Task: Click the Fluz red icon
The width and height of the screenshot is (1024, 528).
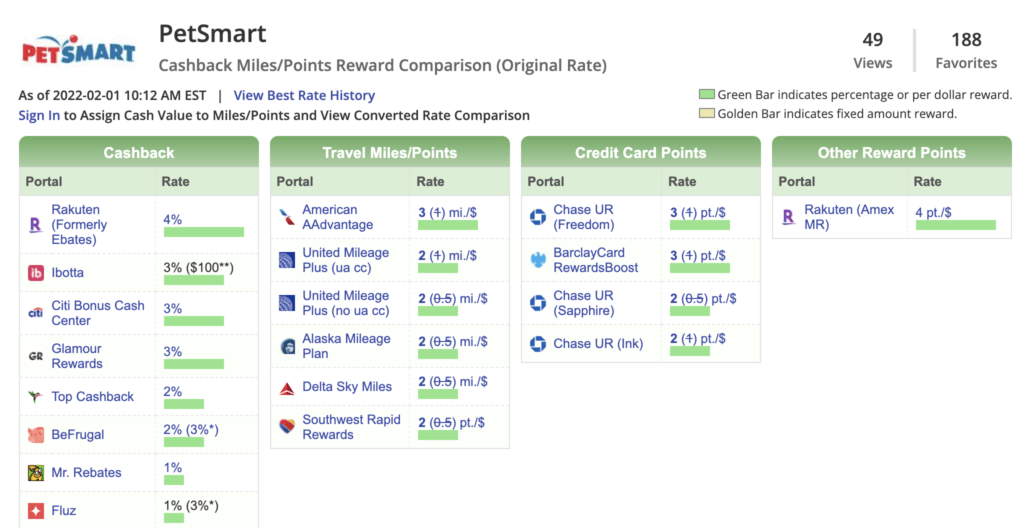Action: [x=35, y=511]
